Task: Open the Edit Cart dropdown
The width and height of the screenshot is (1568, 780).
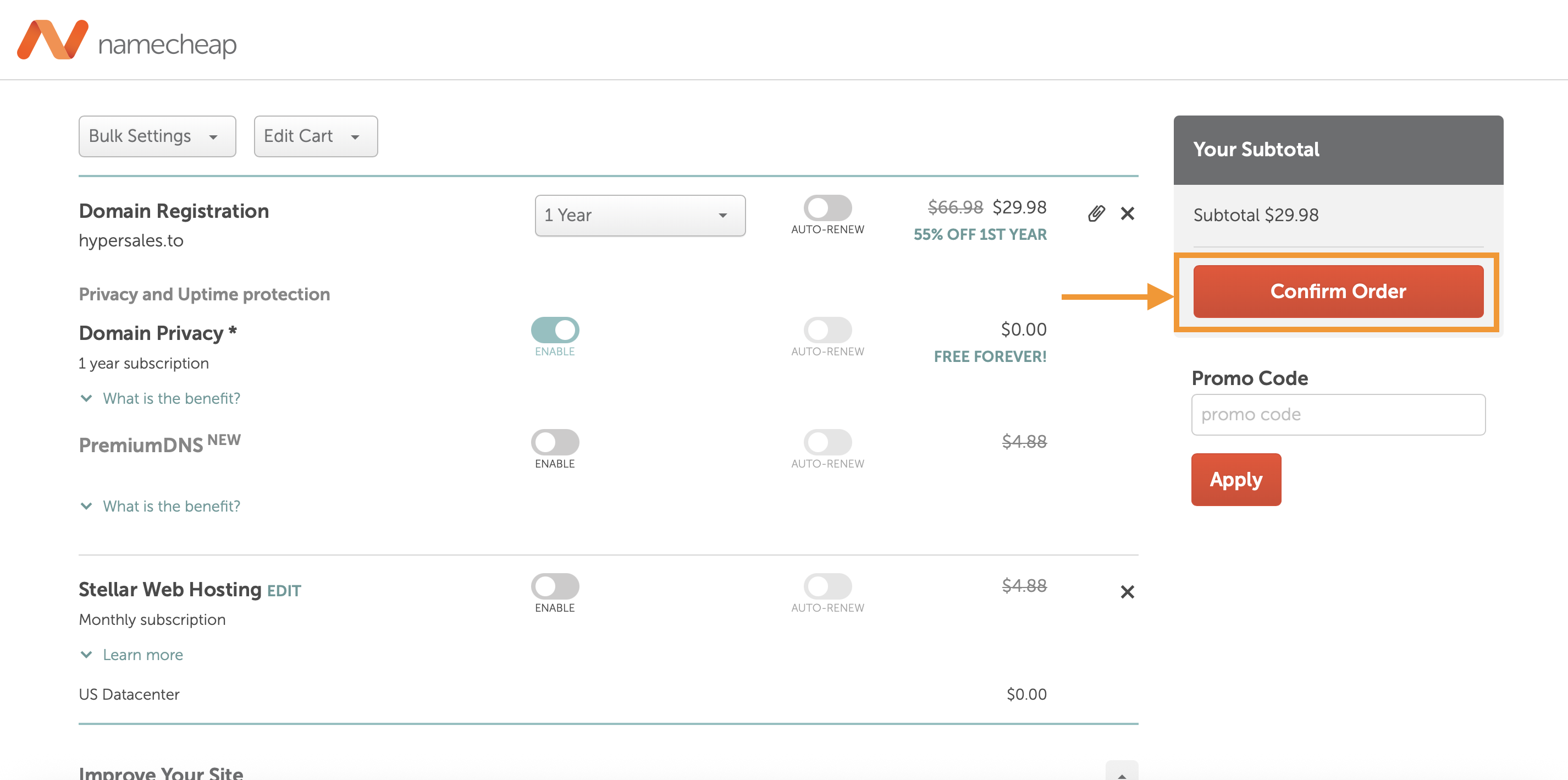Action: point(316,136)
